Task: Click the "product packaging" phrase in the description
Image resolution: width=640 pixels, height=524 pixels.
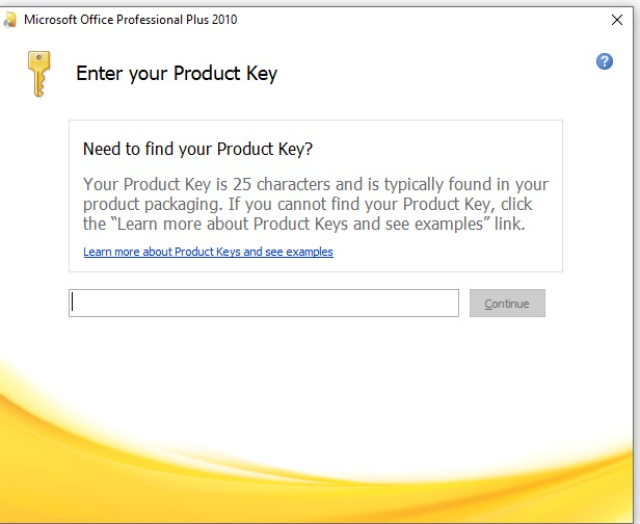Action: click(x=151, y=204)
